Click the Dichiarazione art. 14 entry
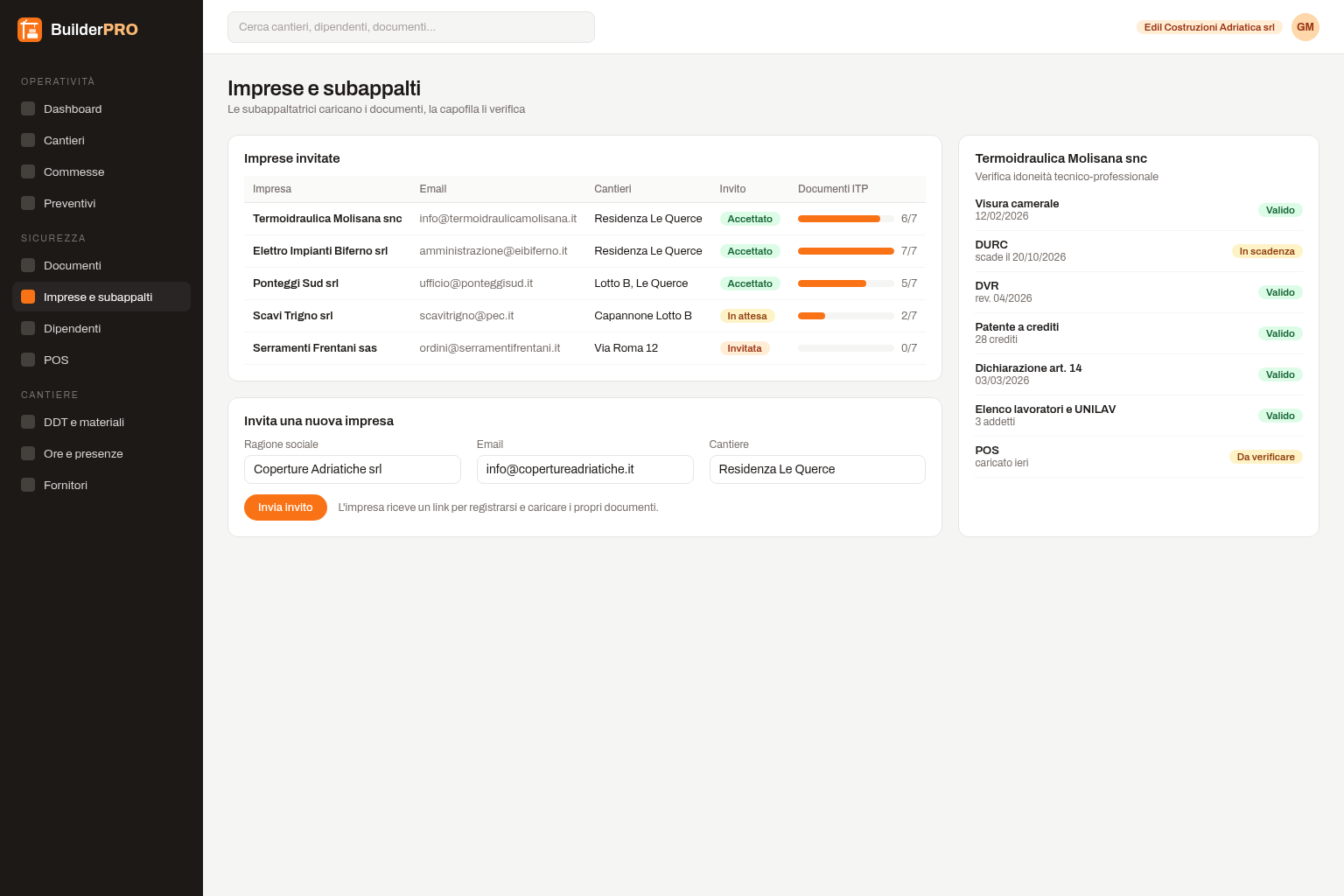This screenshot has height=896, width=1344. [1139, 374]
